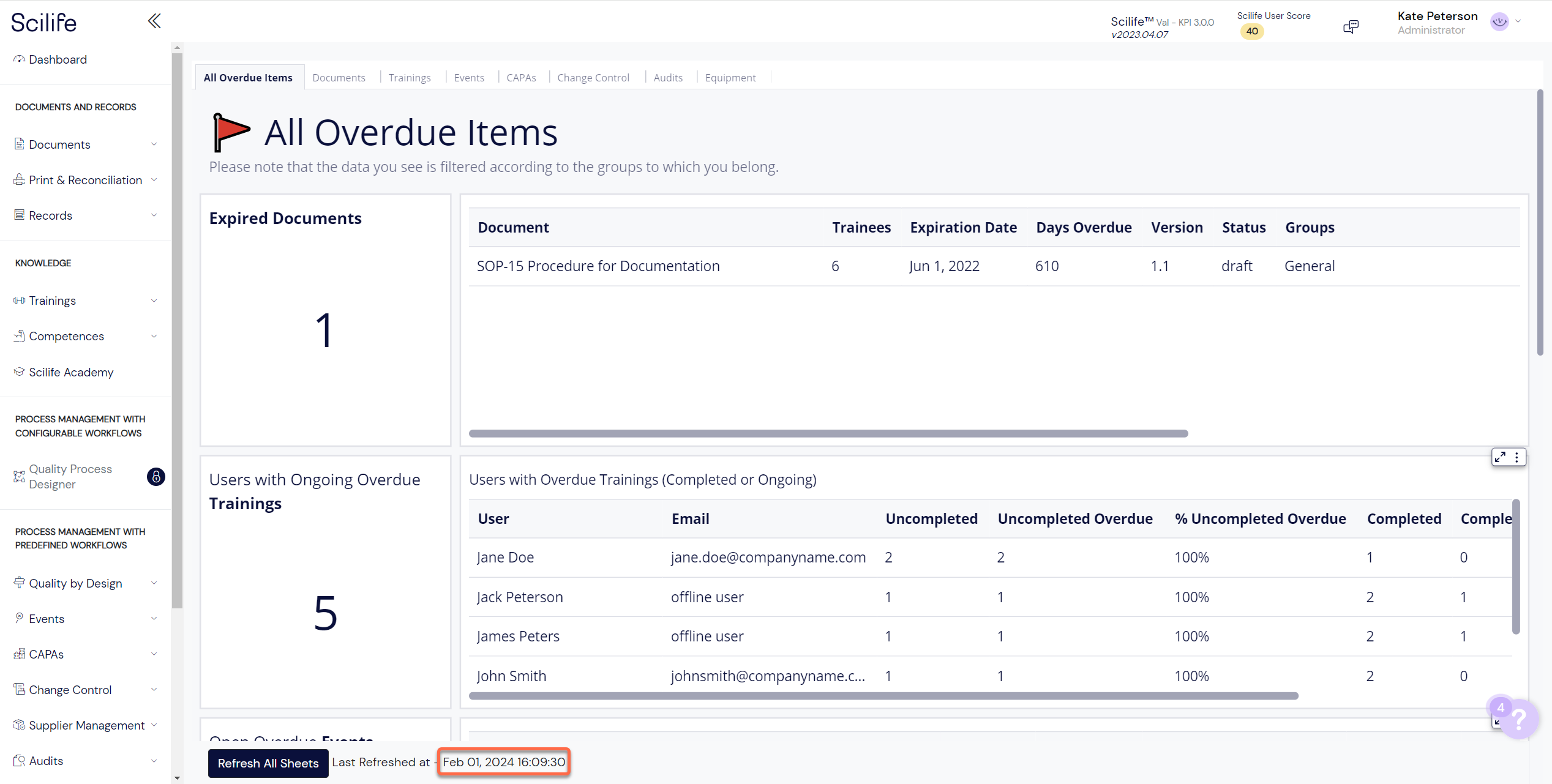Click the Scilife User Score badge 40
The width and height of the screenshot is (1552, 784).
1252,31
